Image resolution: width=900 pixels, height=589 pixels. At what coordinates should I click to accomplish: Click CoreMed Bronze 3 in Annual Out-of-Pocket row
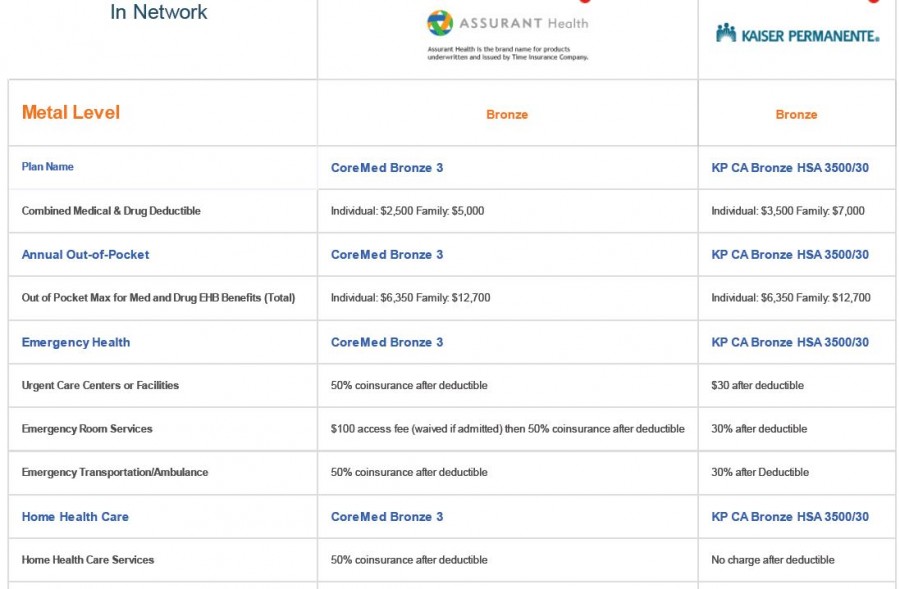click(x=387, y=255)
